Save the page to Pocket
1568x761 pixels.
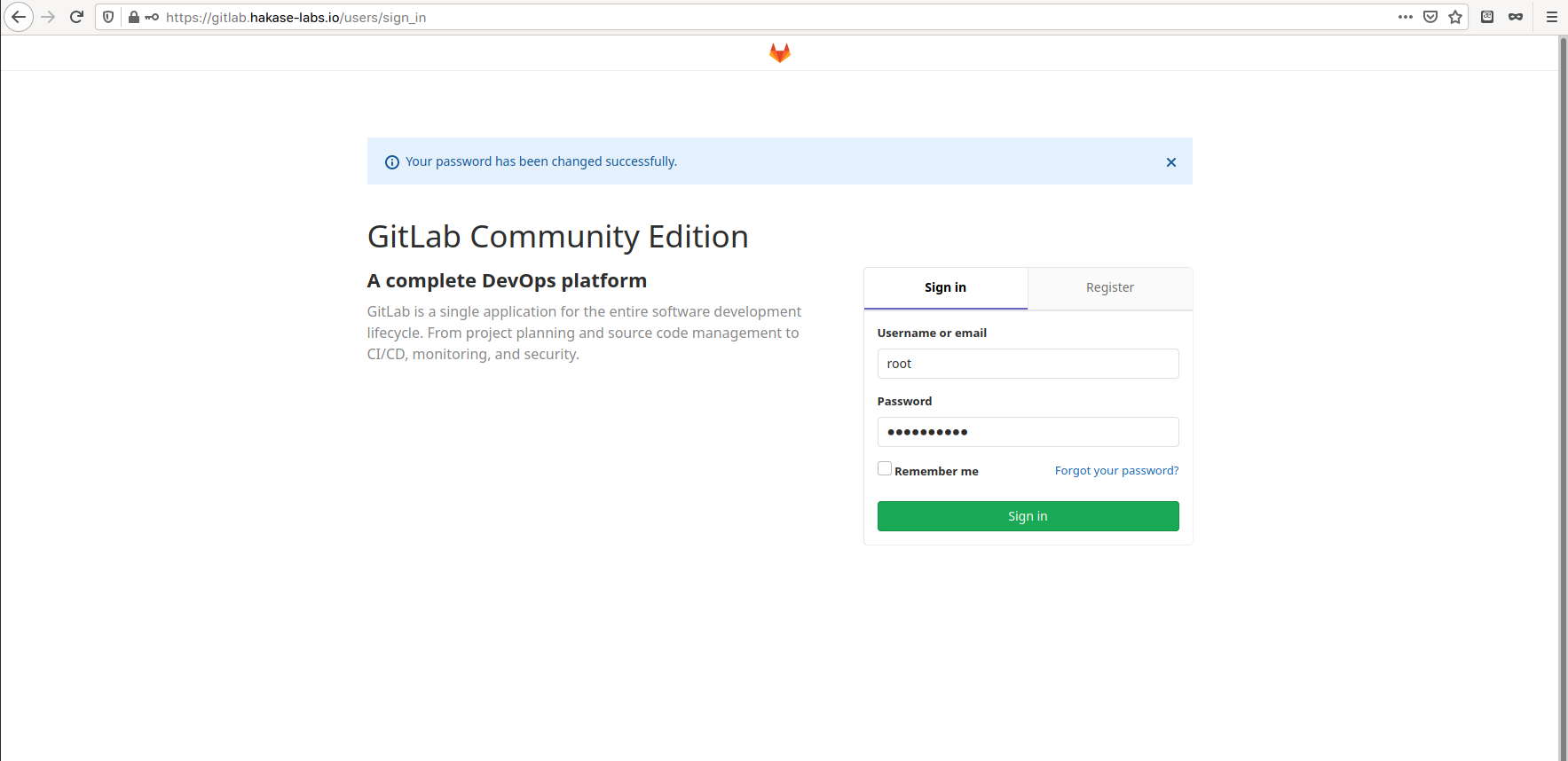[x=1430, y=17]
